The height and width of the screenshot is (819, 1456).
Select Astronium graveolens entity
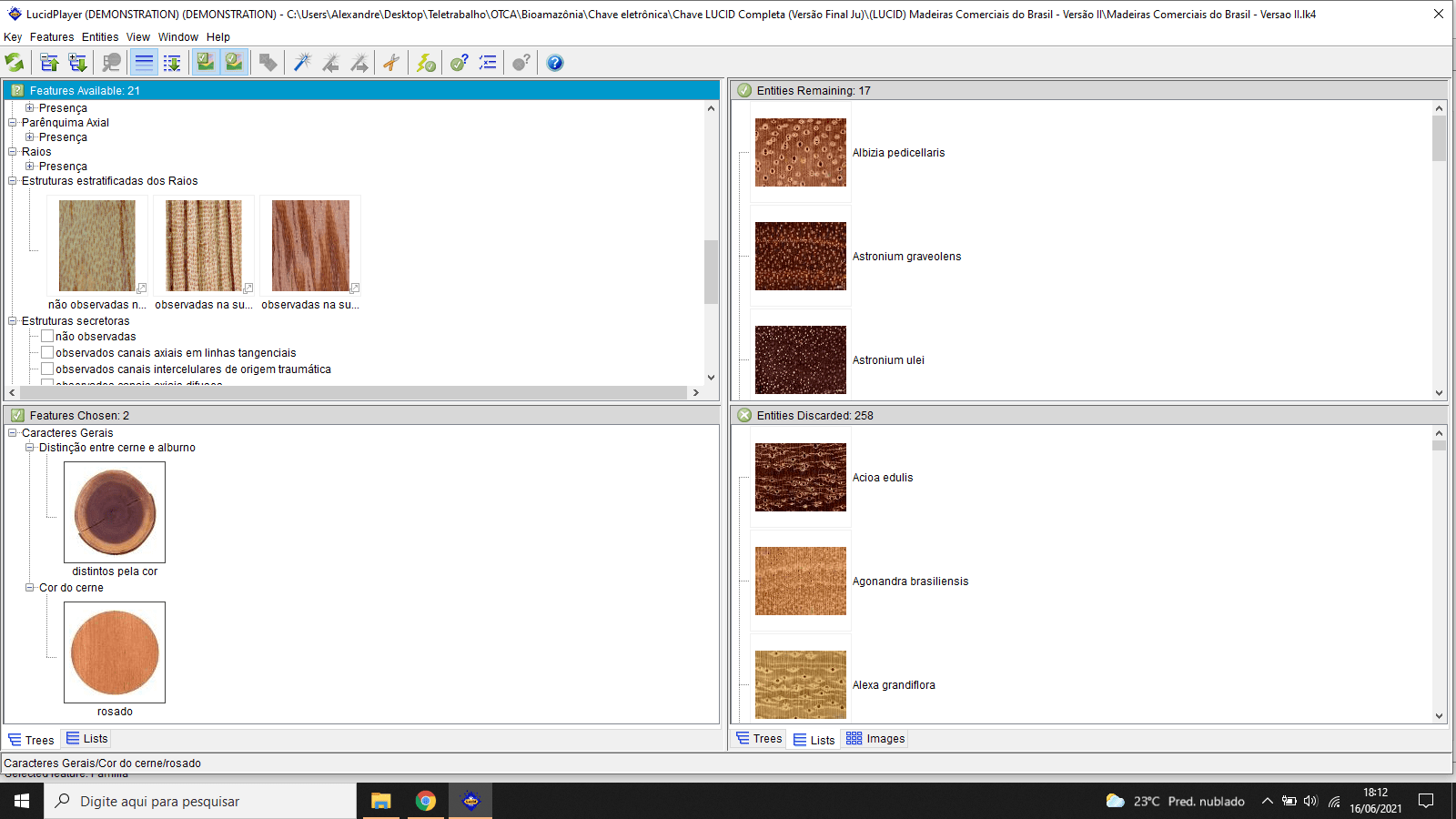(x=906, y=257)
